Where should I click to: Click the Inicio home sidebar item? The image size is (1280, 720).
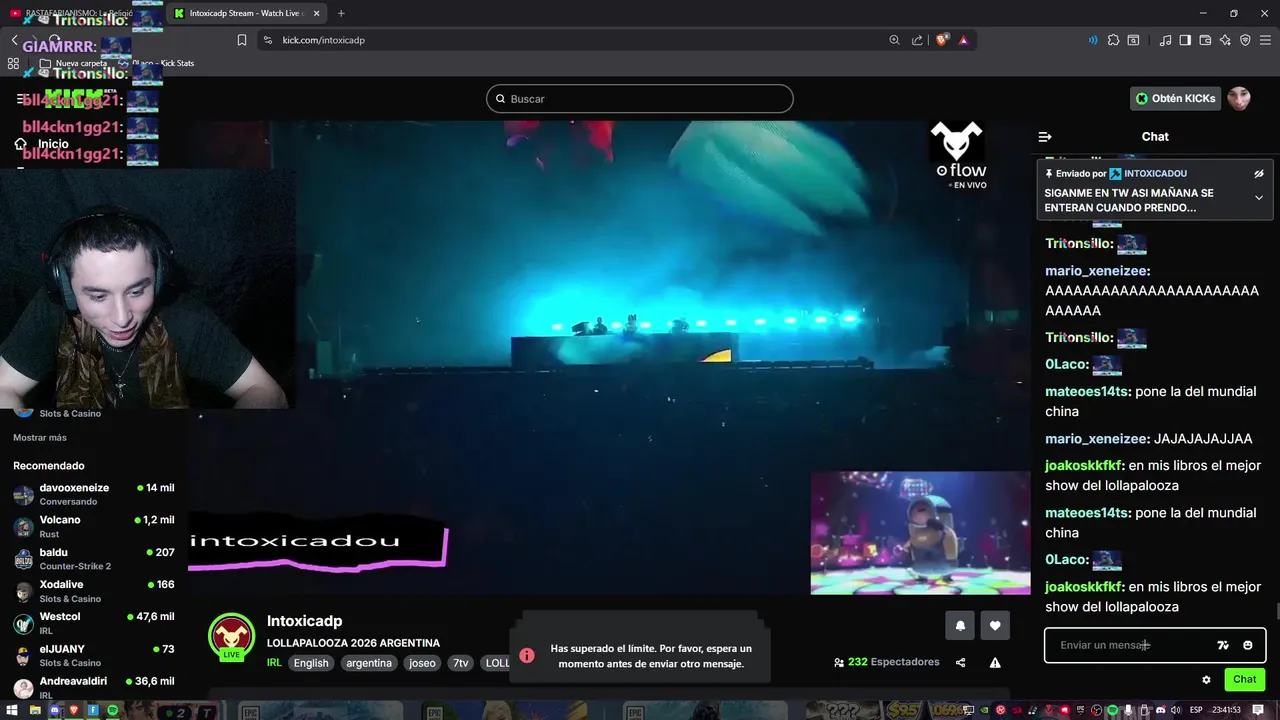click(x=42, y=144)
